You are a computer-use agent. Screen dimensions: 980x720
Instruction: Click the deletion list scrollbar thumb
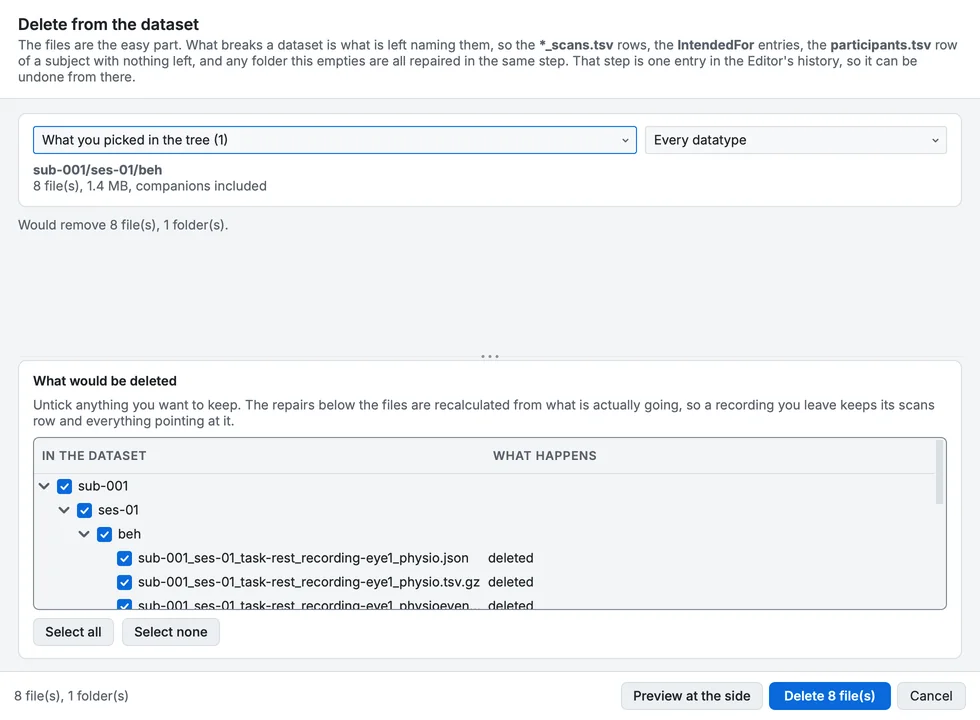coord(939,472)
